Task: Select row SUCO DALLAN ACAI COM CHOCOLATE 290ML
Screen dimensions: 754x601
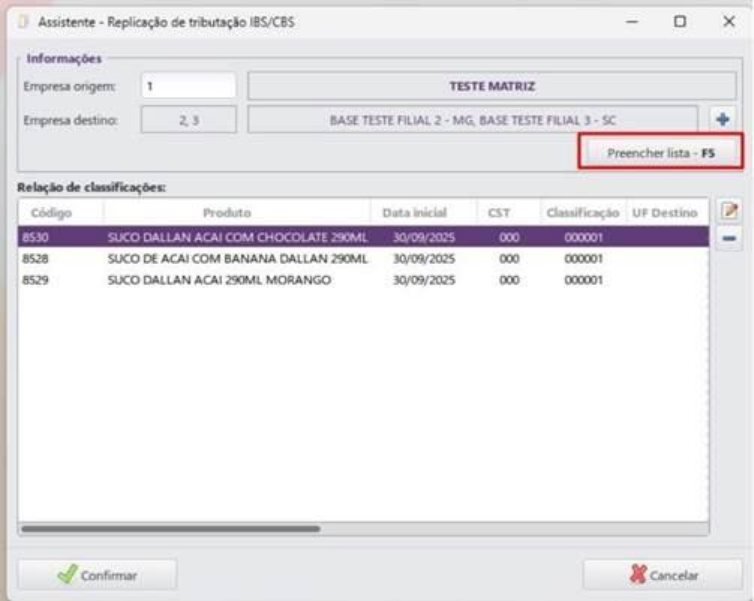Action: click(363, 237)
